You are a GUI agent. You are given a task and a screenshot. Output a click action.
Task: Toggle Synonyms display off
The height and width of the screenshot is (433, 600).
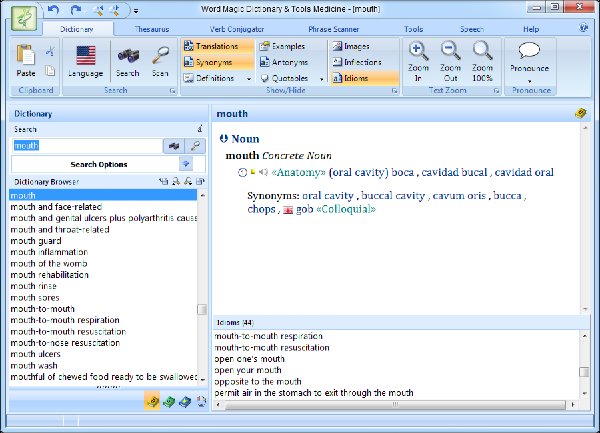pos(217,62)
